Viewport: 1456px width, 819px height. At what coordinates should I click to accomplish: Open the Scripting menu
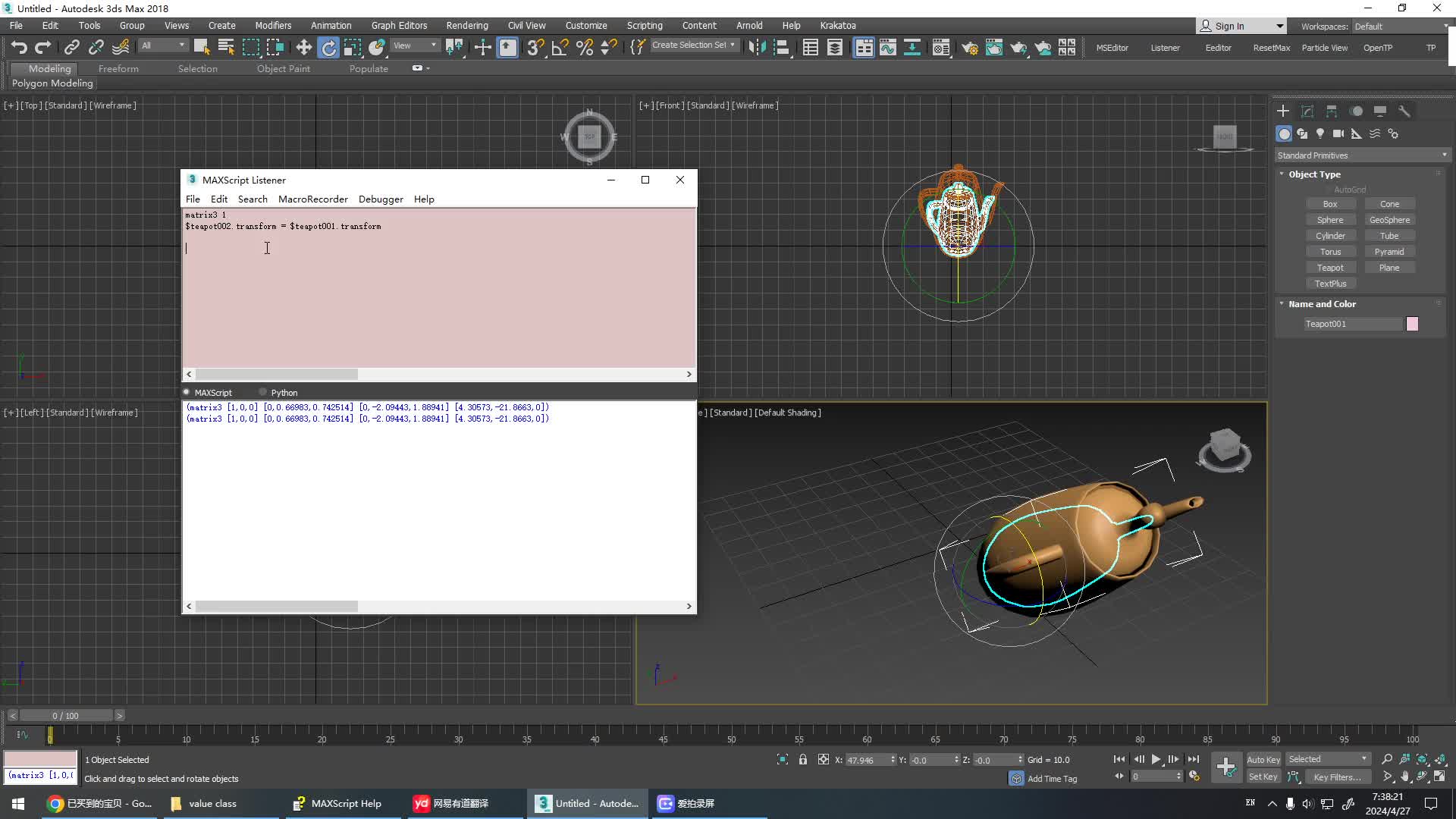click(645, 26)
